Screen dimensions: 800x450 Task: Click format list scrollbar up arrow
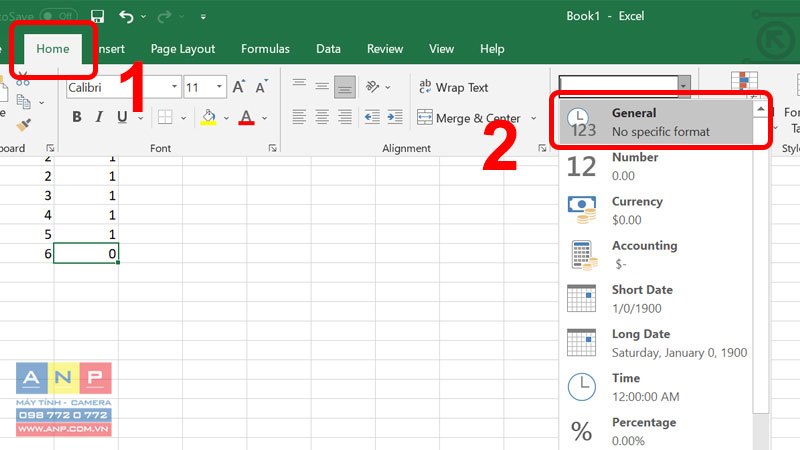point(761,109)
